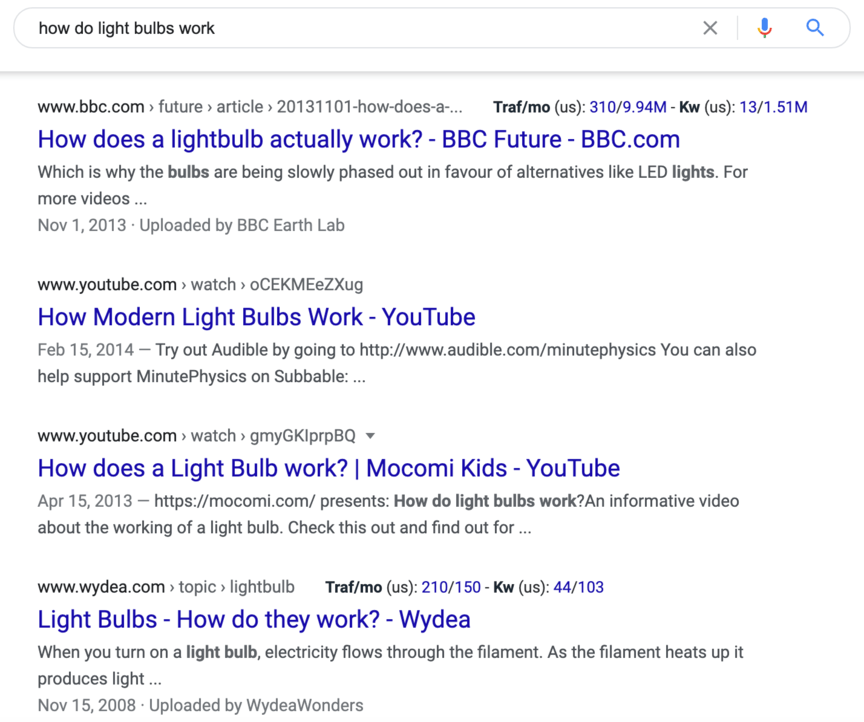Click the Wydea keyword count 44
Viewport: 864px width, 722px height.
563,587
